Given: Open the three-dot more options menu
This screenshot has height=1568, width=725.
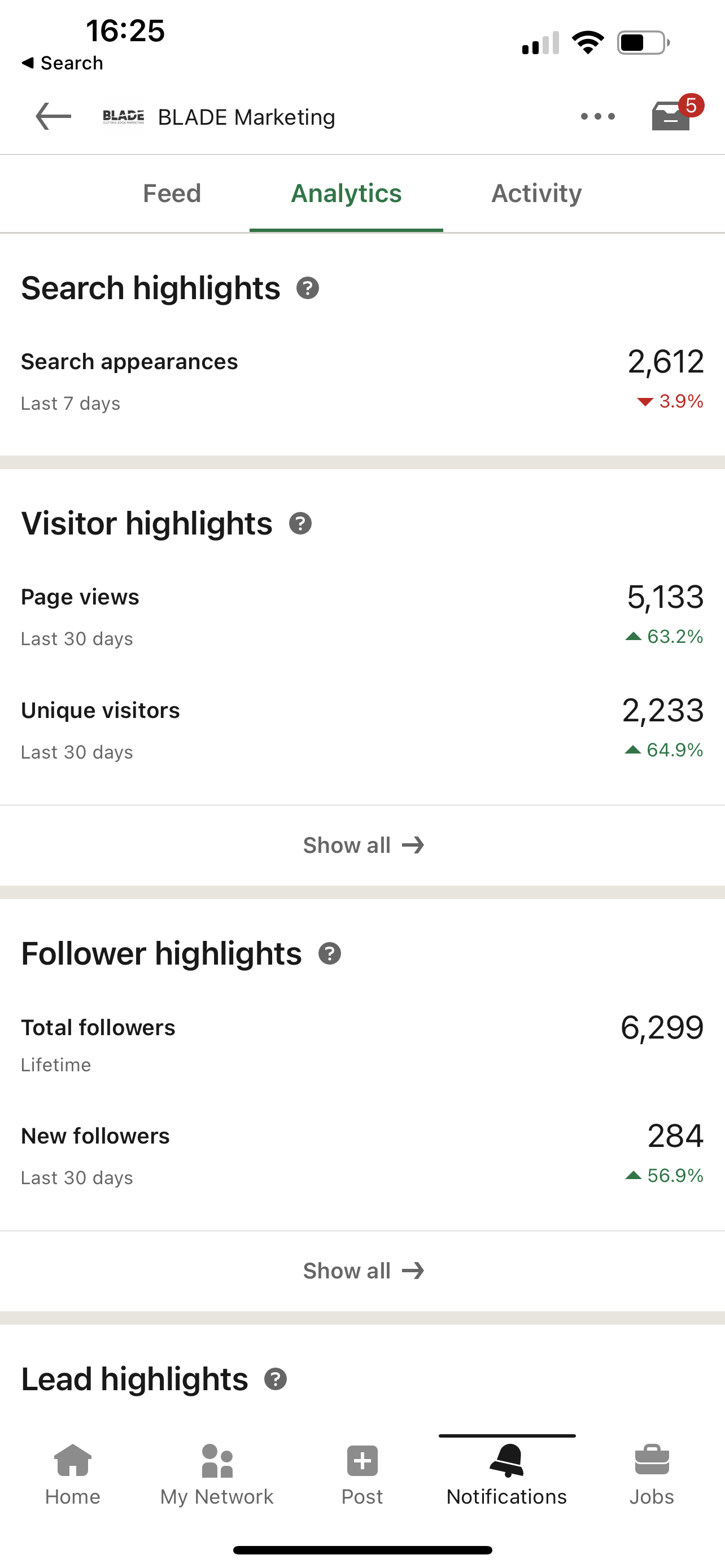Looking at the screenshot, I should click(x=597, y=116).
